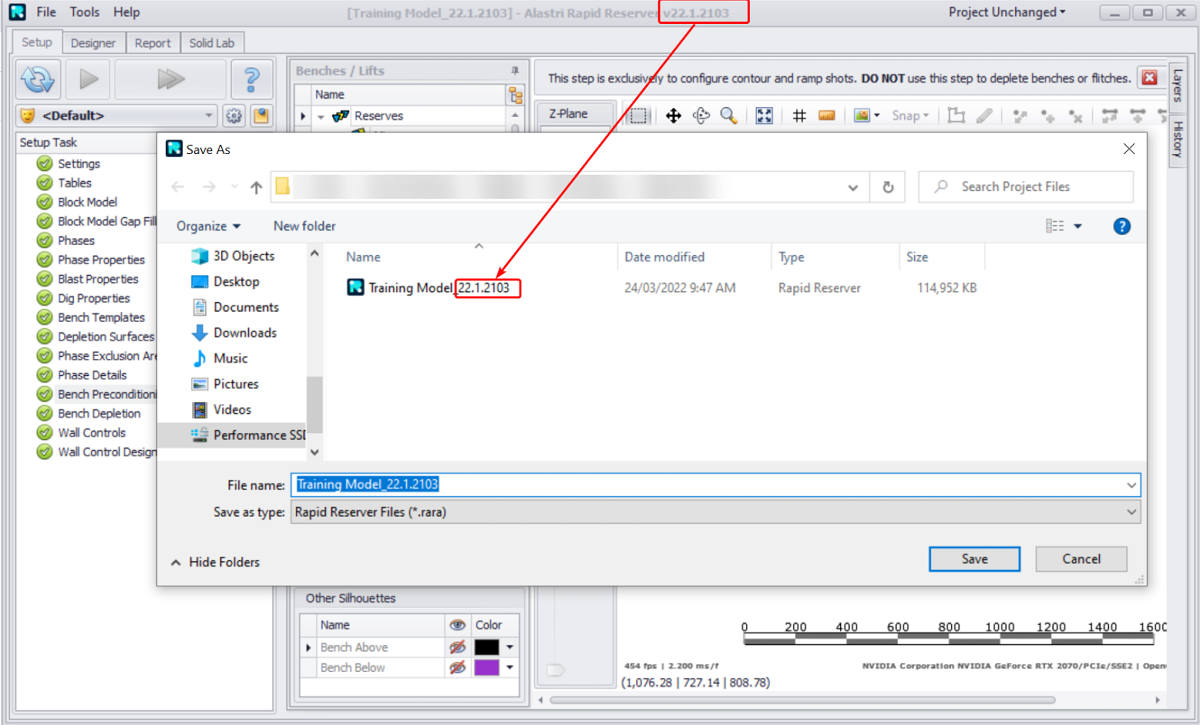
Task: Switch to the Report tab
Action: coord(153,43)
